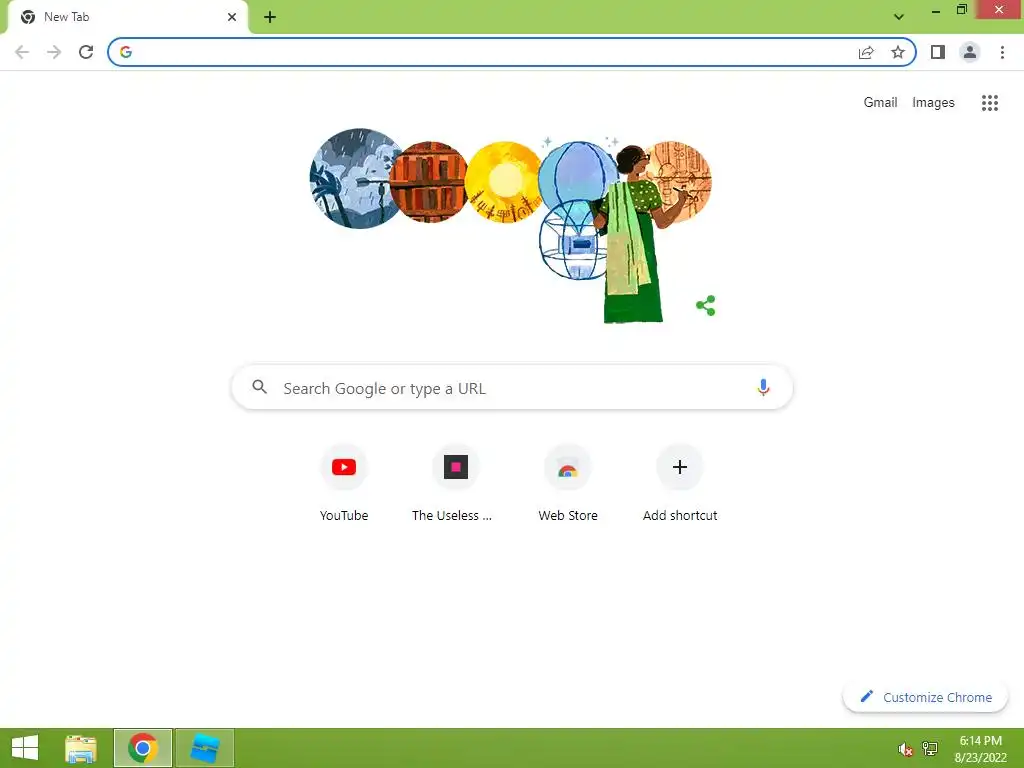This screenshot has width=1024, height=768.
Task: Click the Google Doodle illustration
Action: pos(511,225)
